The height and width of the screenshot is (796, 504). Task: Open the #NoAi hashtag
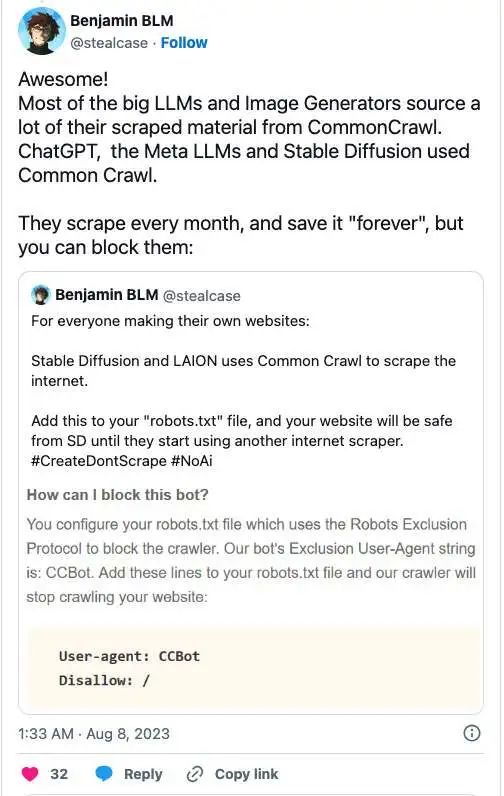(x=192, y=461)
